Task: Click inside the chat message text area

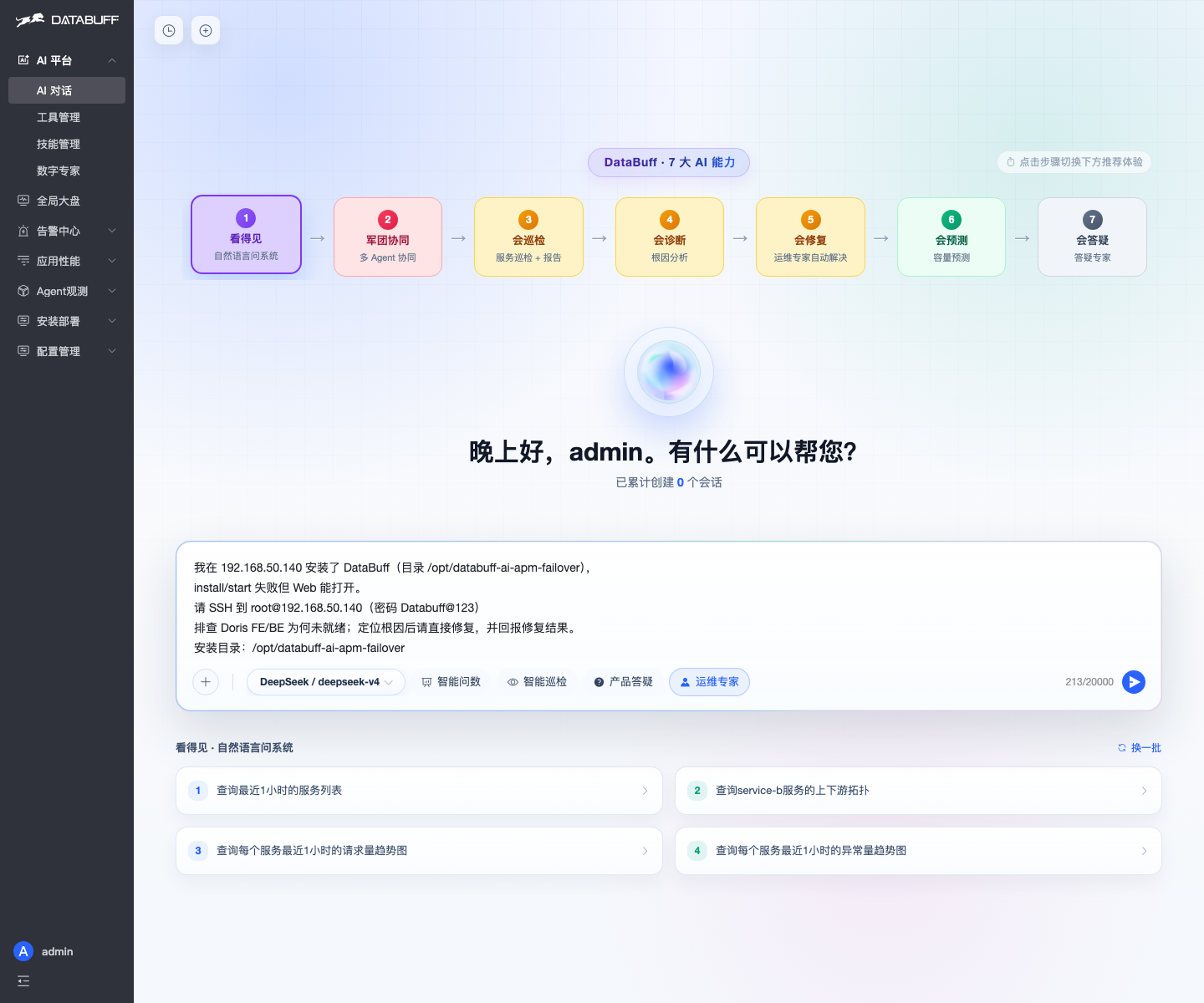Action: (x=668, y=608)
